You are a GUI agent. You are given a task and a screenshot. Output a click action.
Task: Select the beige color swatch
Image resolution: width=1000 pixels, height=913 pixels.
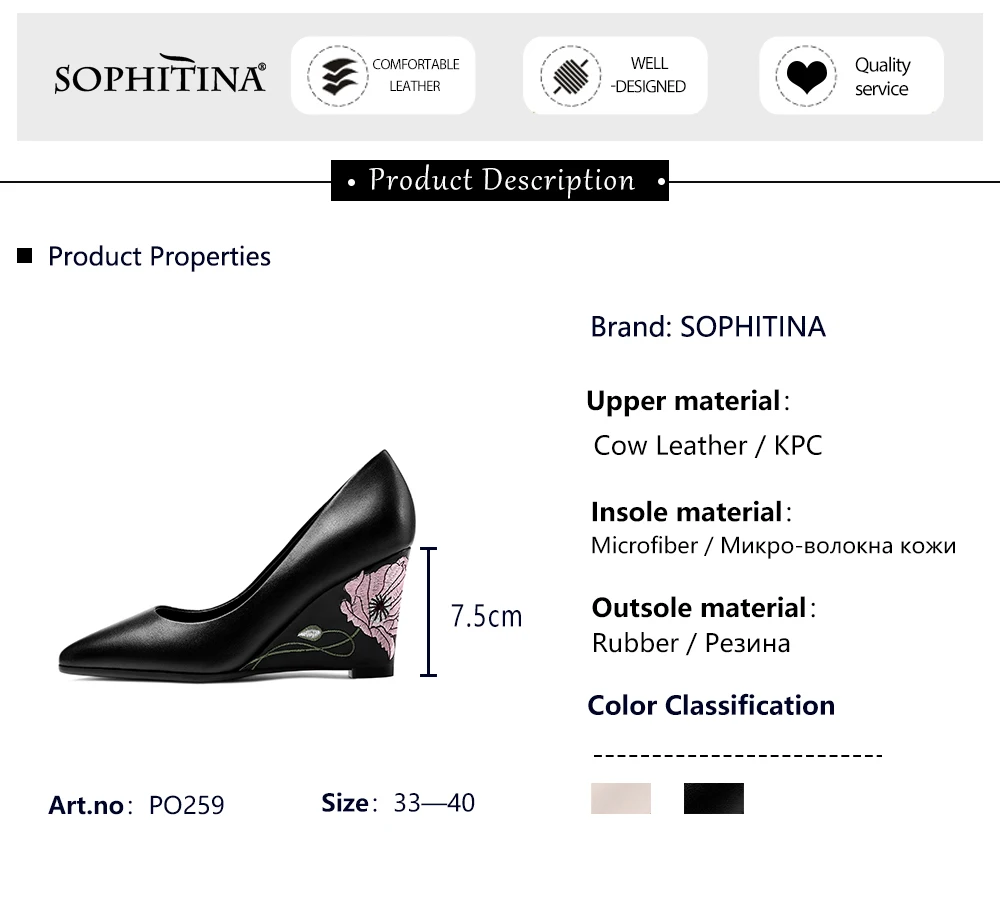tap(621, 798)
